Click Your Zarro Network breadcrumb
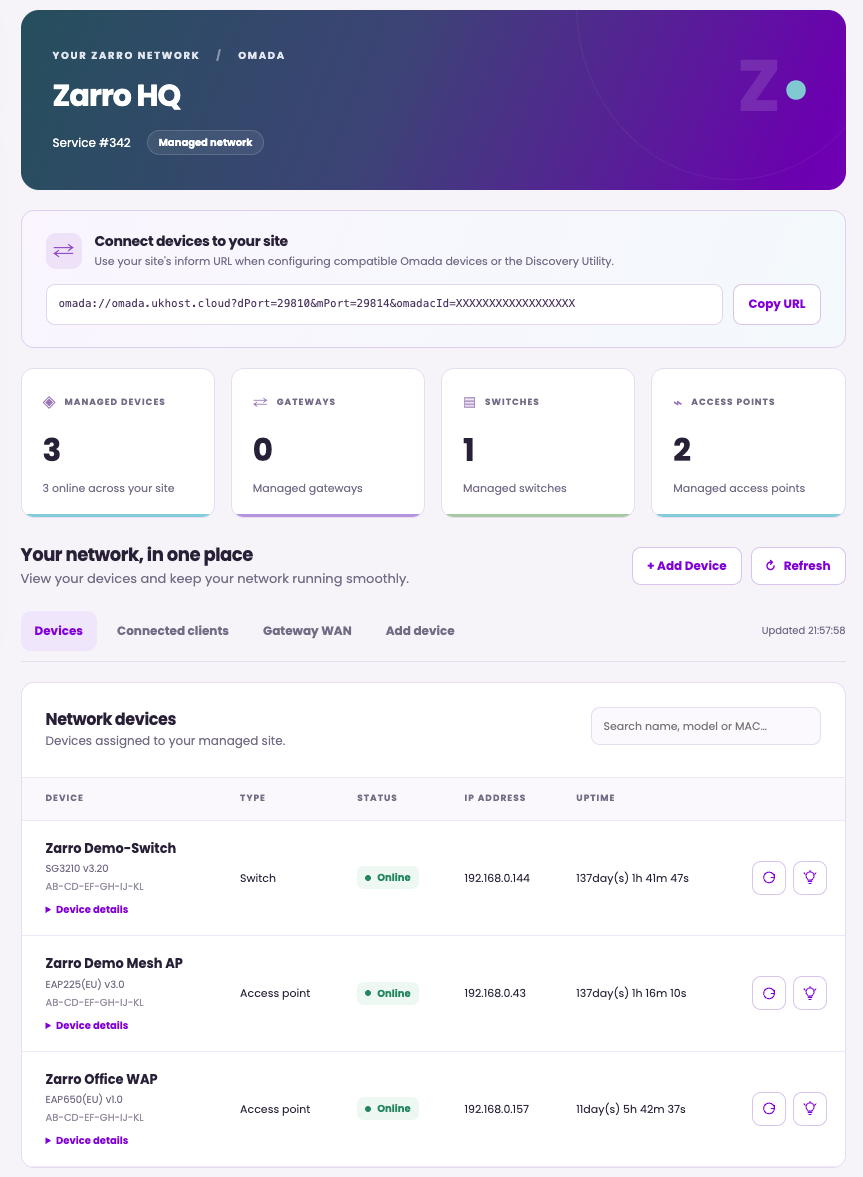The height and width of the screenshot is (1177, 863). (x=126, y=56)
